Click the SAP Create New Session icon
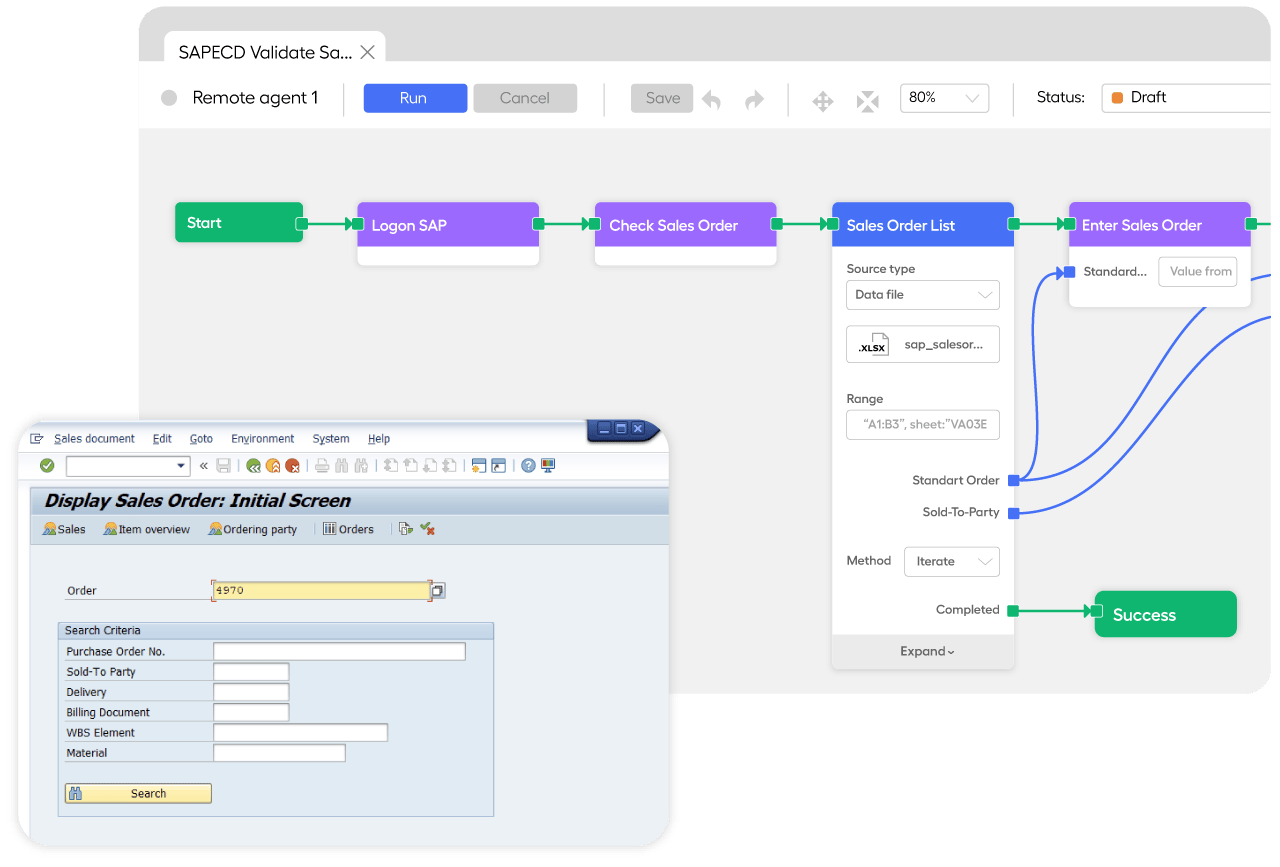The height and width of the screenshot is (867, 1280). [x=479, y=466]
